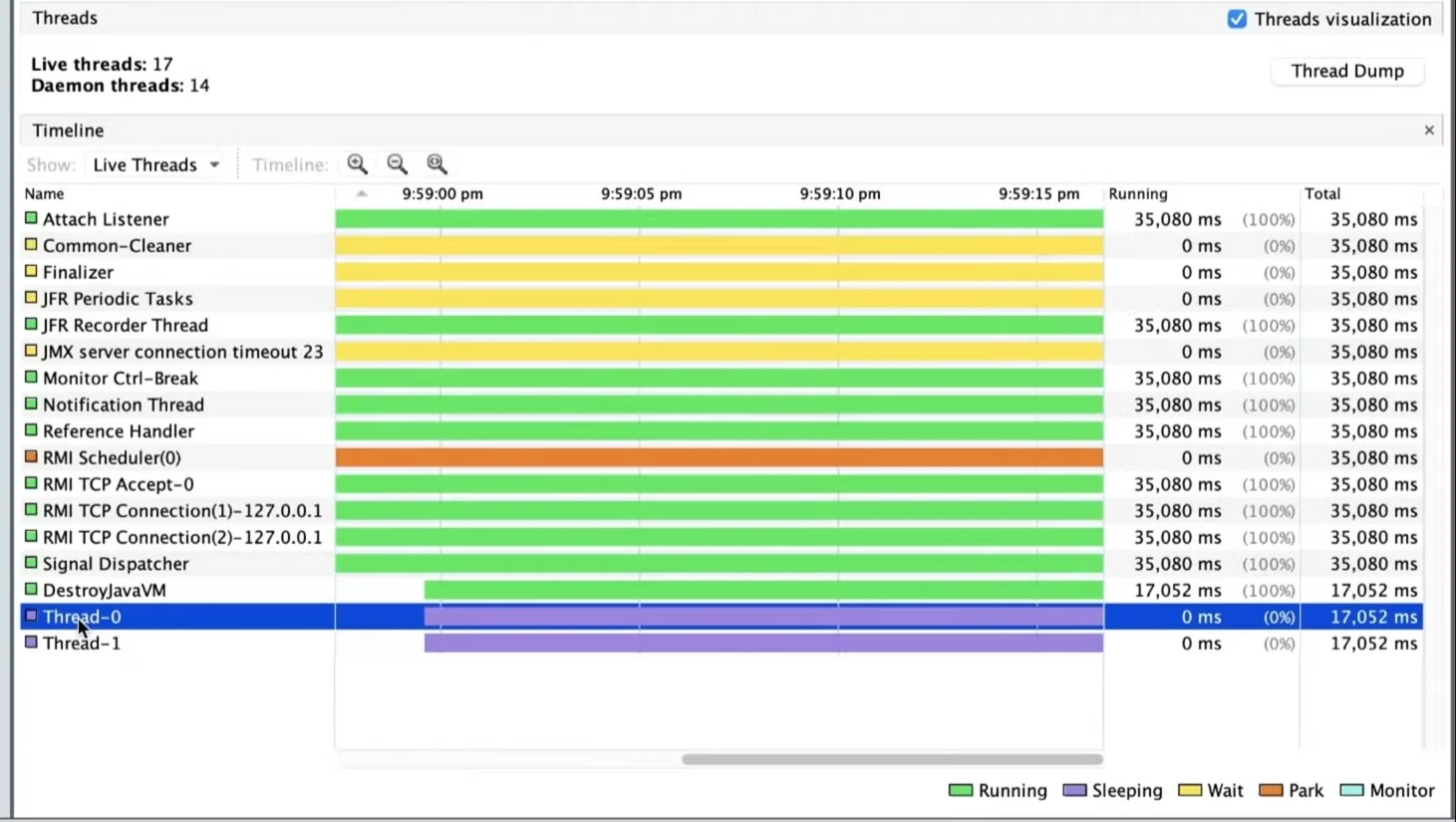The height and width of the screenshot is (822, 1456).
Task: Click the green Running bar of DestroyJavaVM
Action: point(763,590)
